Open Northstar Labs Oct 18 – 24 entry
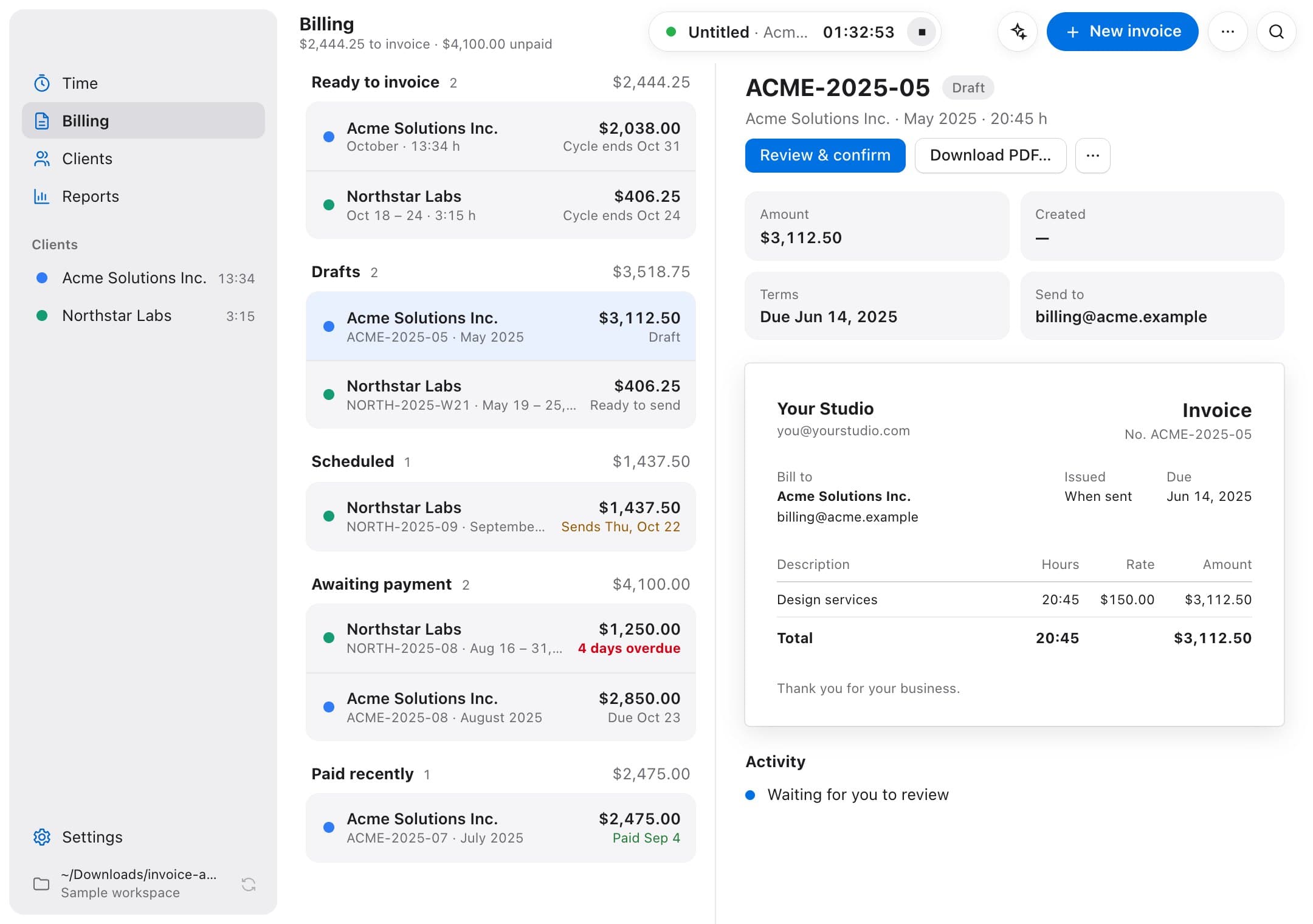The height and width of the screenshot is (924, 1313). coord(501,205)
